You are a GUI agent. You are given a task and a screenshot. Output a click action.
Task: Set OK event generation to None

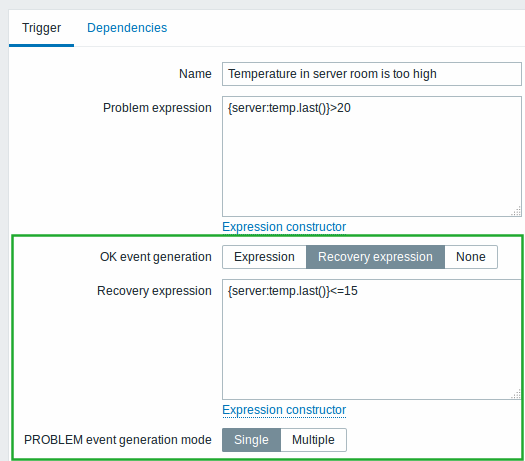tap(471, 257)
